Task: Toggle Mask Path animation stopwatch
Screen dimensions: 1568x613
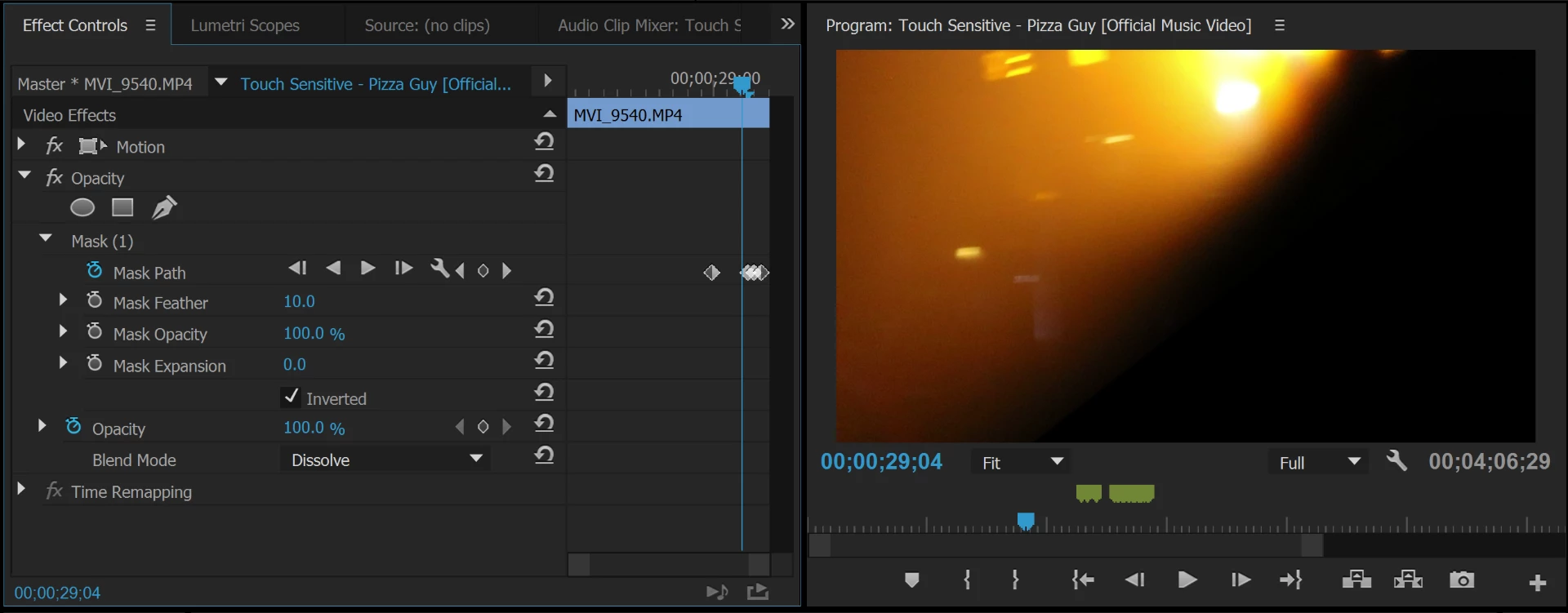Action: click(x=95, y=270)
